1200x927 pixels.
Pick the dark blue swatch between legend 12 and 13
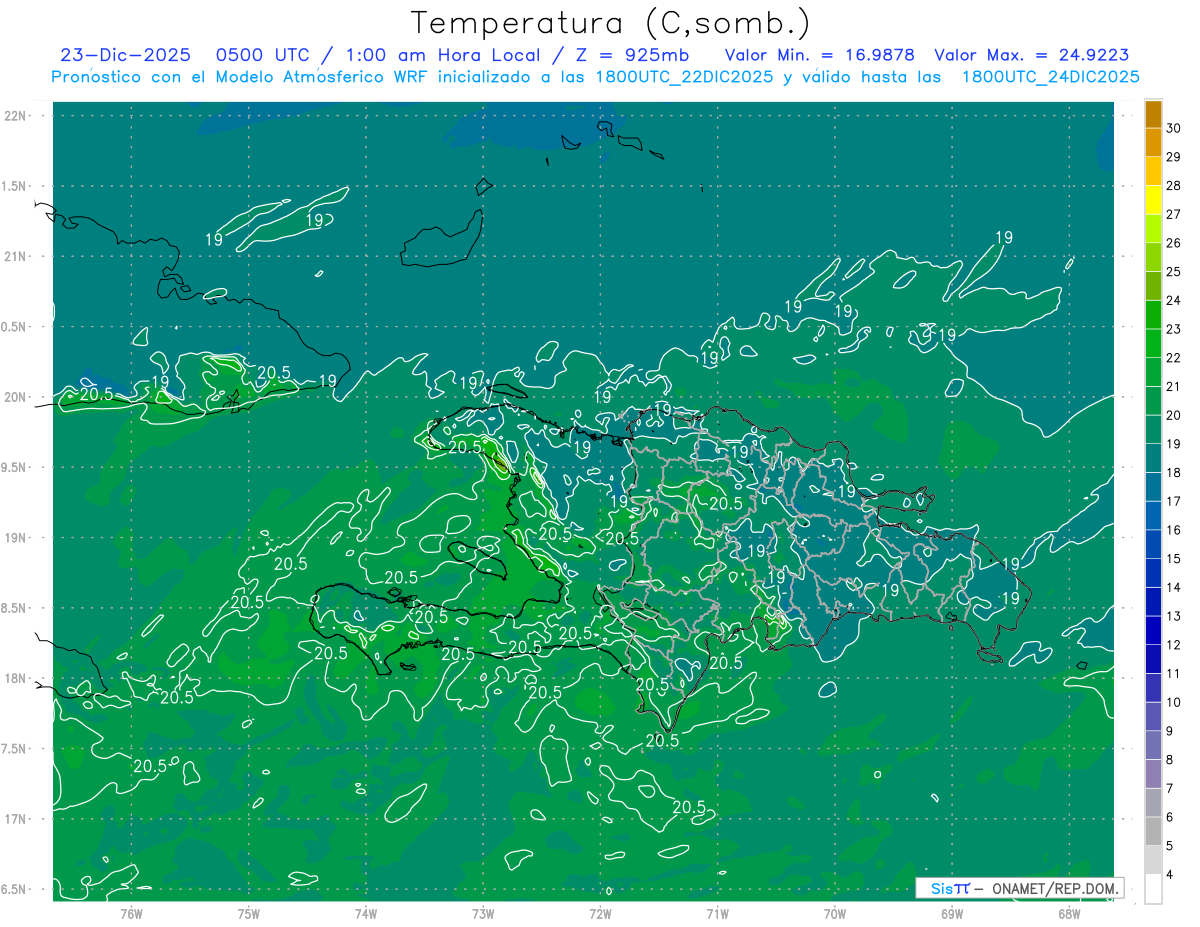(1153, 630)
